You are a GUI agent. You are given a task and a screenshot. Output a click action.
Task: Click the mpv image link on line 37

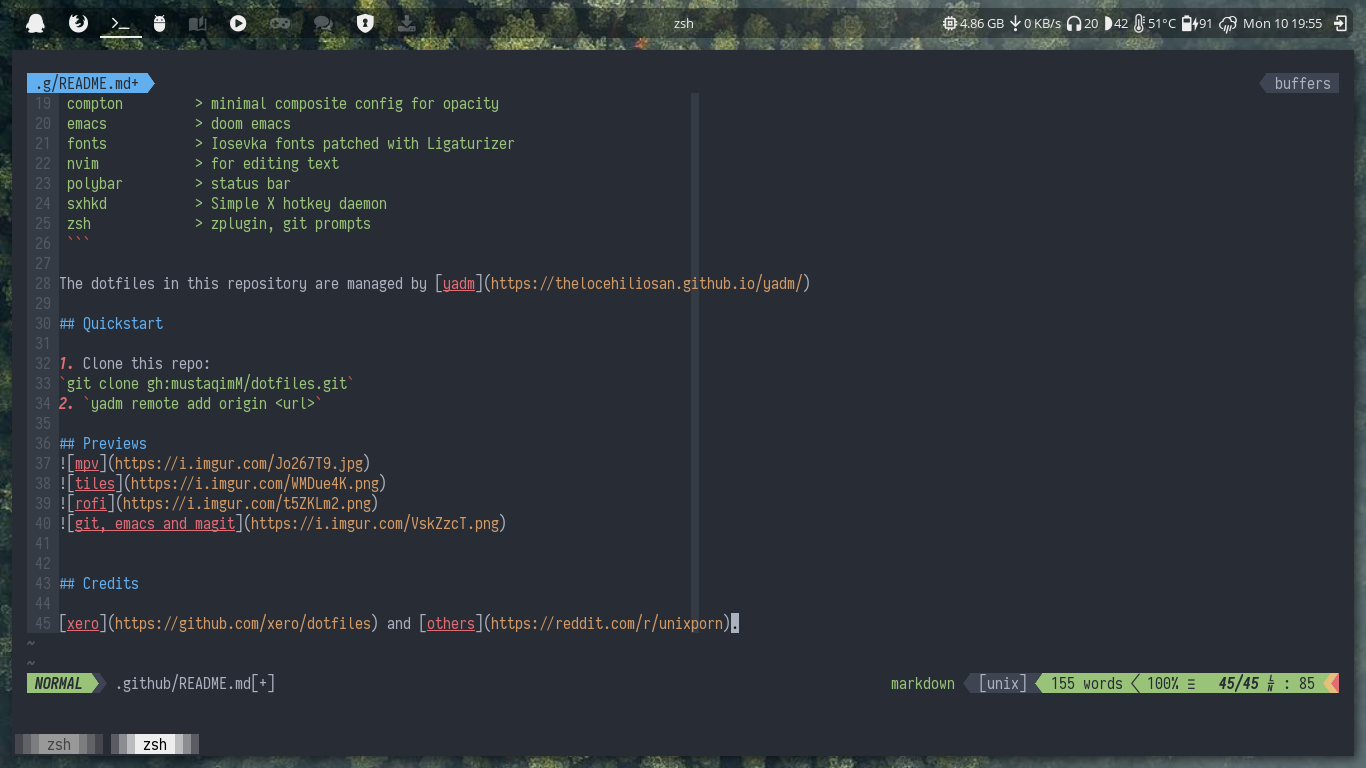(87, 464)
